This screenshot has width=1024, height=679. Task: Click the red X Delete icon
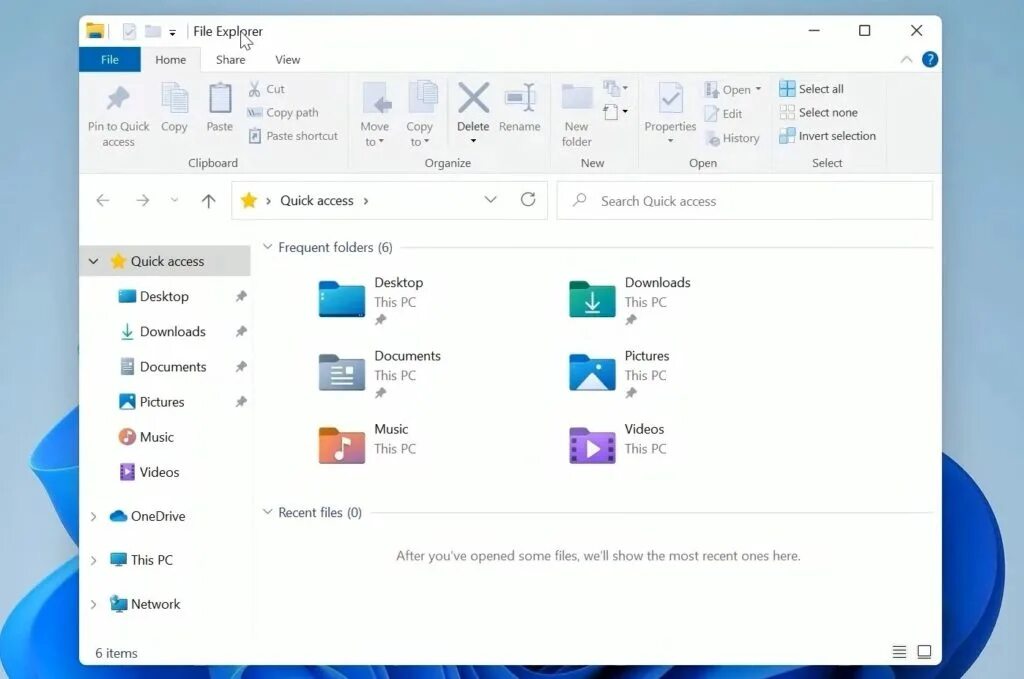point(473,98)
